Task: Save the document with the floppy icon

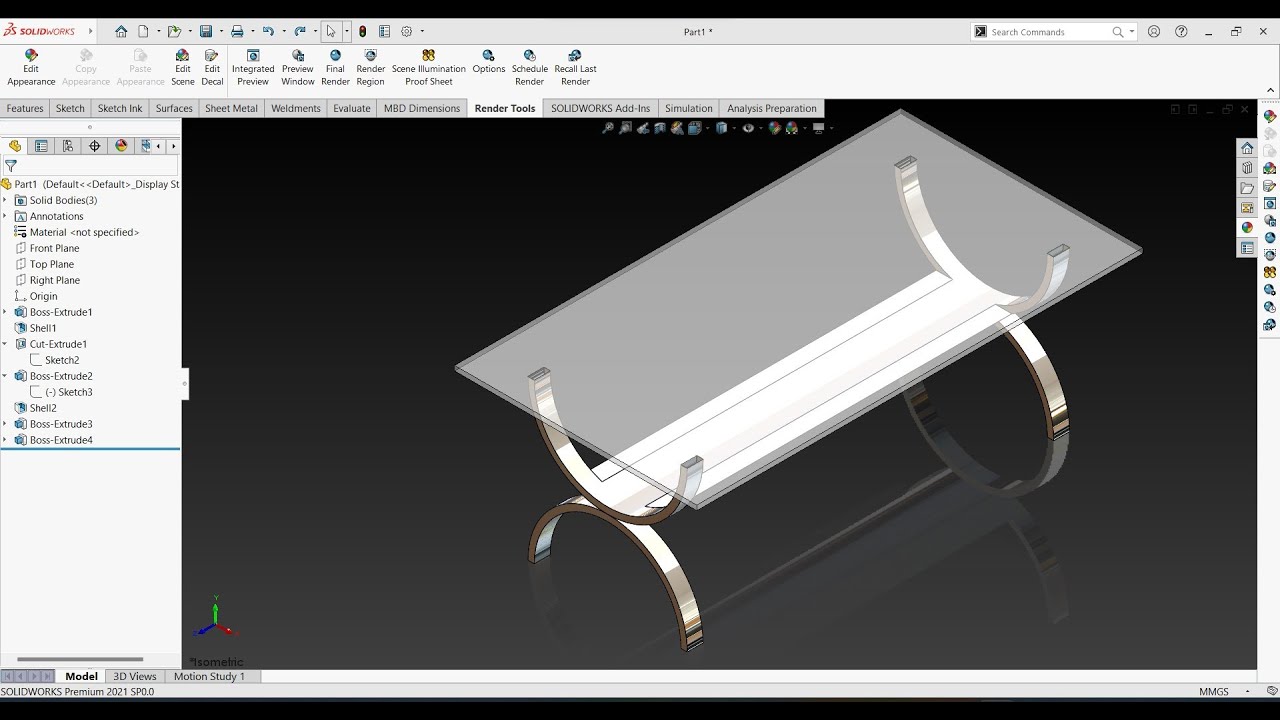Action: pyautogui.click(x=205, y=32)
